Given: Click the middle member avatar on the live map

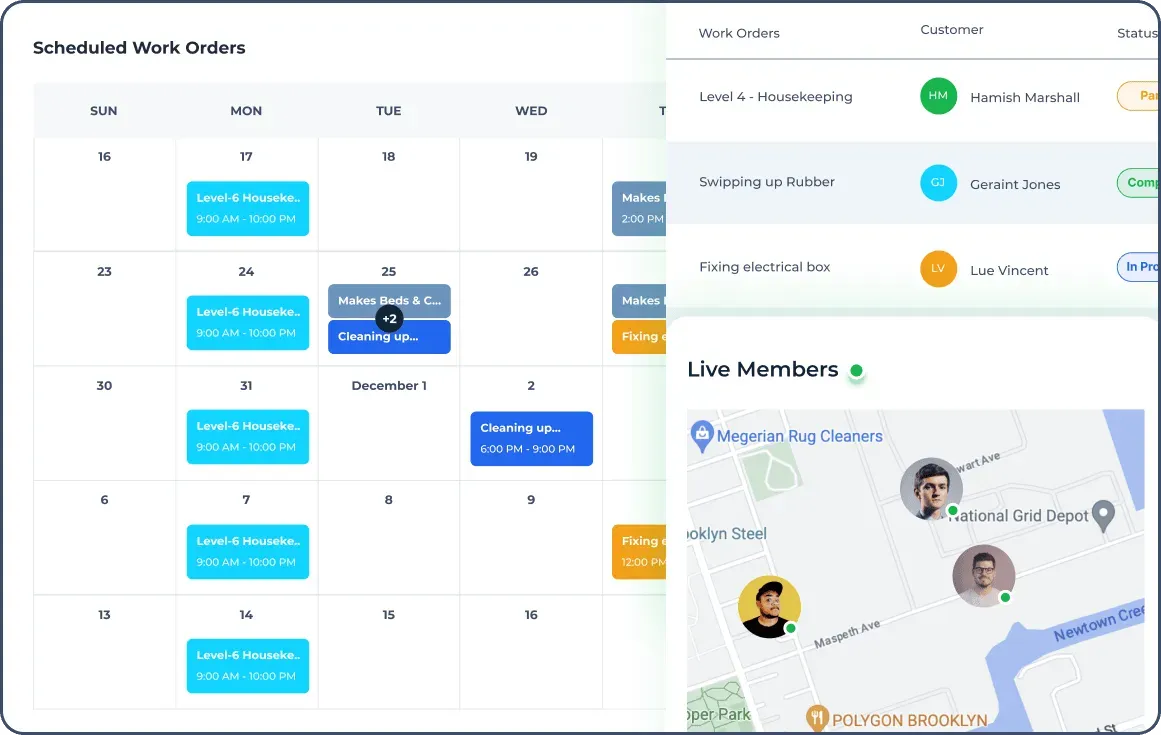Looking at the screenshot, I should click(x=984, y=576).
